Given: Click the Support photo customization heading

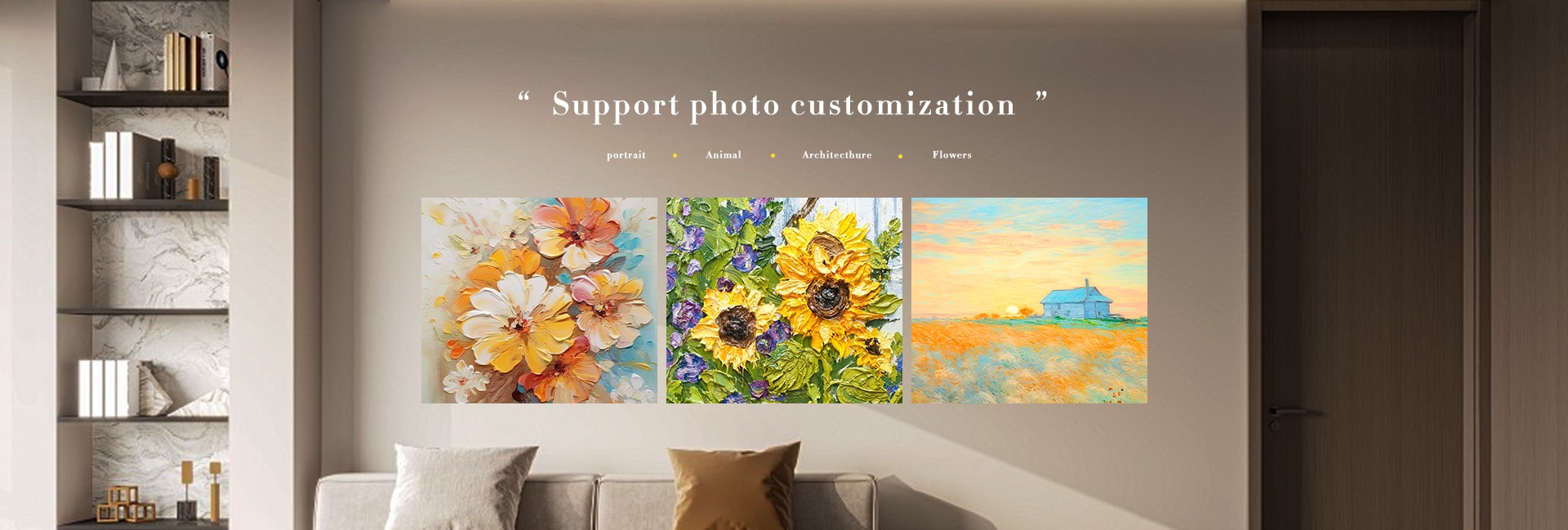Looking at the screenshot, I should point(783,105).
